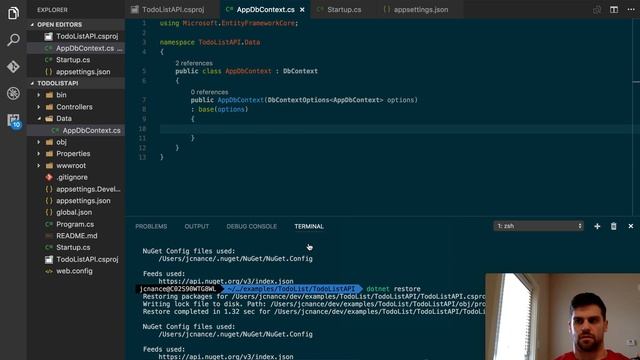Open the Debug view icon

pyautogui.click(x=13, y=93)
